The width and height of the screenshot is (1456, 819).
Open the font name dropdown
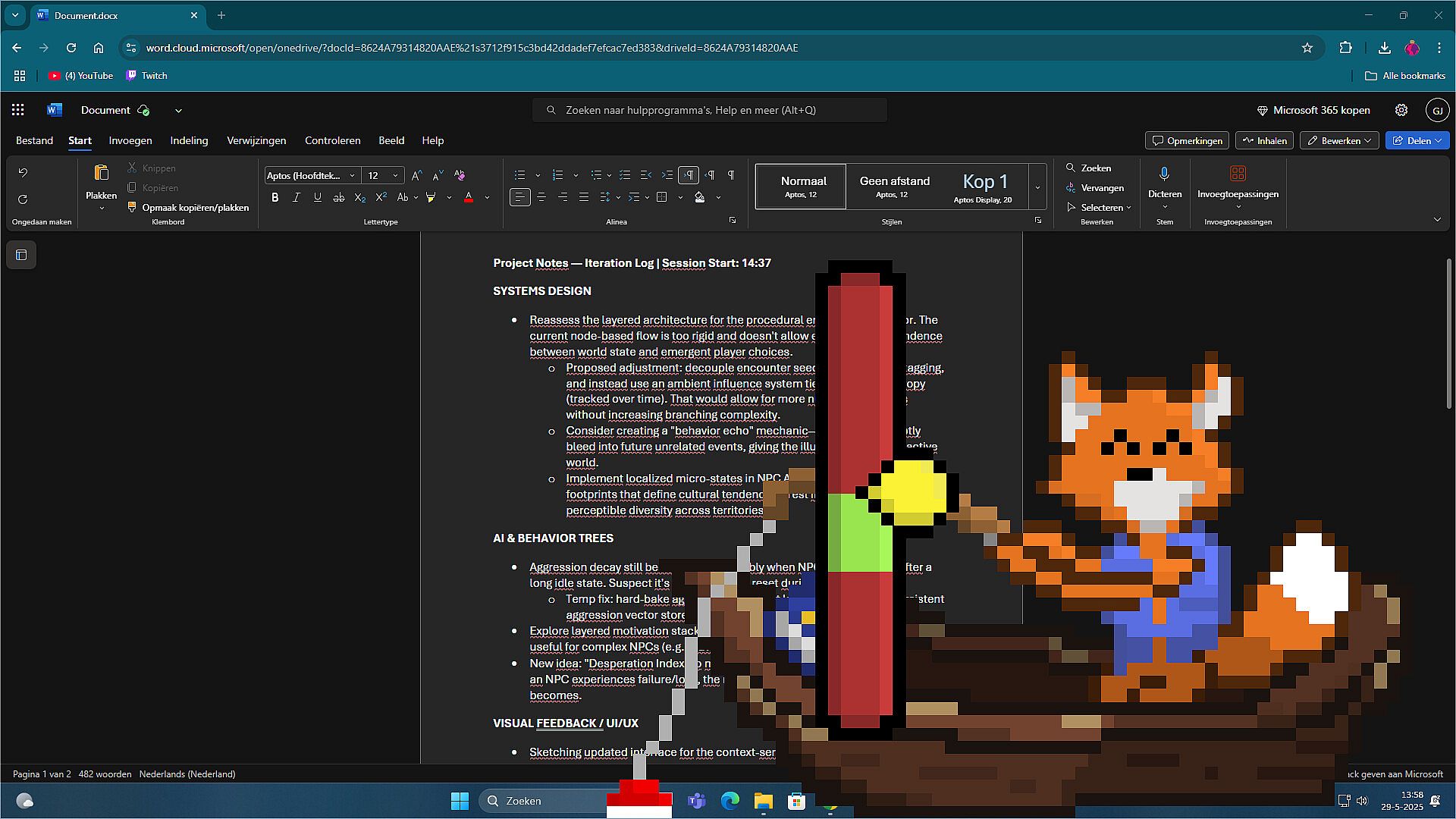click(x=352, y=175)
